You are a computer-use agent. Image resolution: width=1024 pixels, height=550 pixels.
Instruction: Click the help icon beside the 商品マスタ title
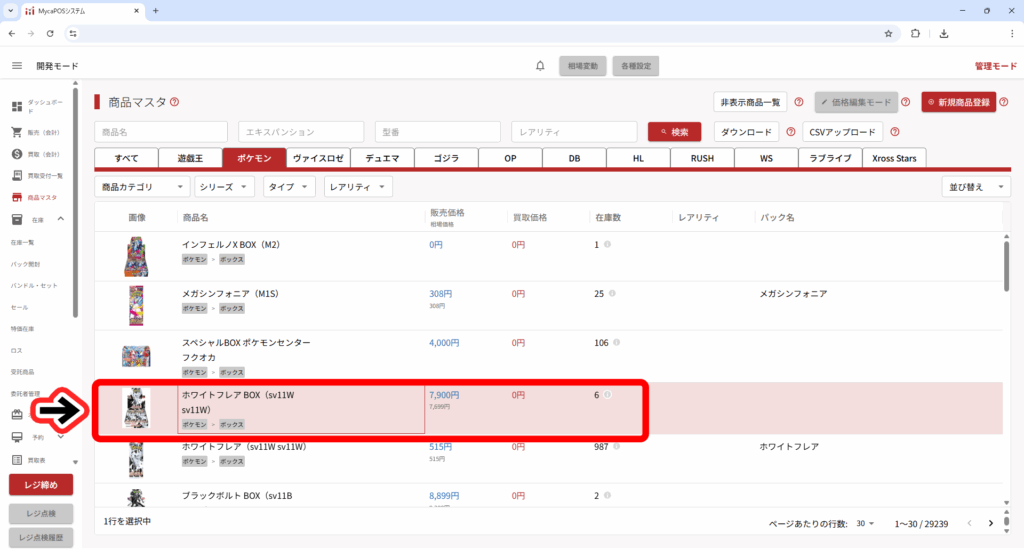pyautogui.click(x=175, y=102)
